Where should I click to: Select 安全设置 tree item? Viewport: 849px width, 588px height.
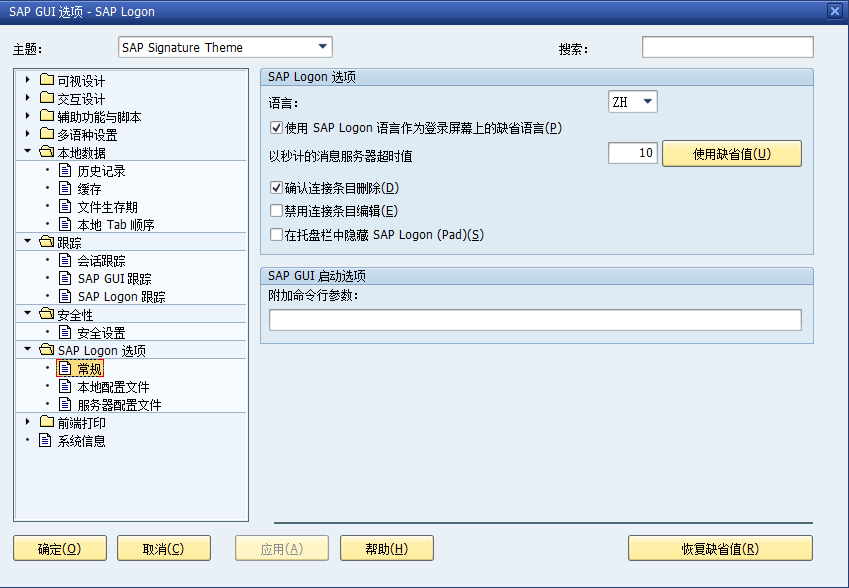coord(101,333)
